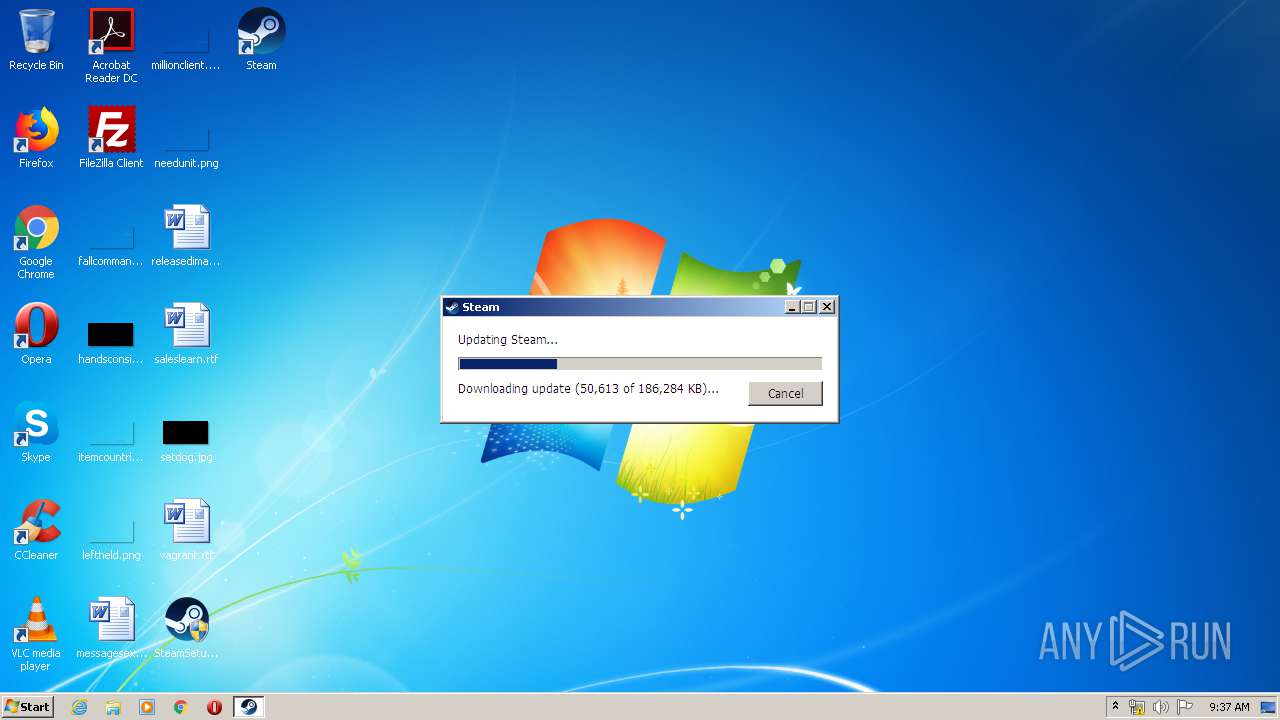Click Chrome icon in the taskbar

pyautogui.click(x=180, y=707)
